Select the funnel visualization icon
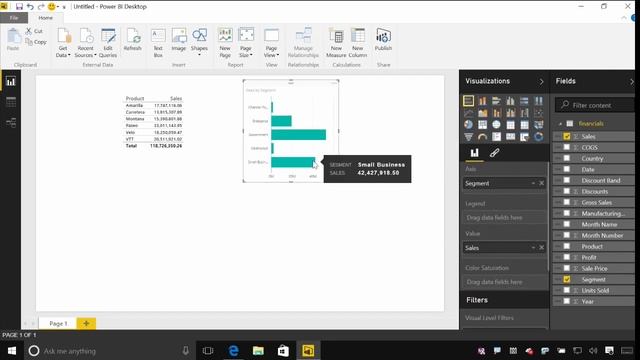Viewport: 640px width, 360px height. [x=469, y=137]
